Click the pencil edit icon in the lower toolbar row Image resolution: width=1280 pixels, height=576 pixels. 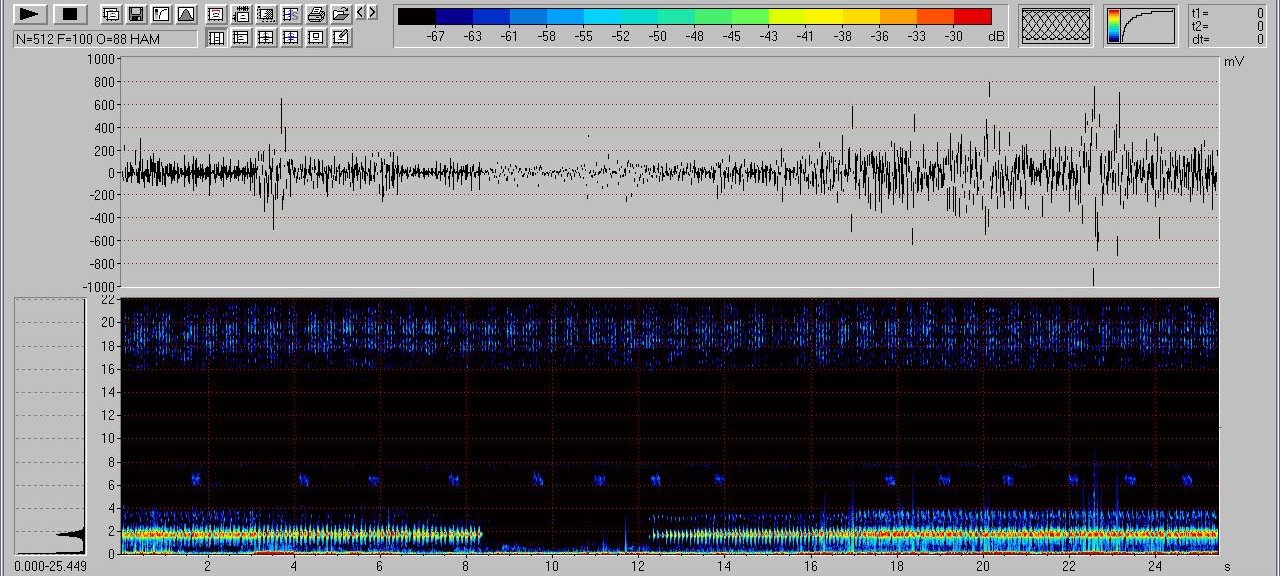[x=341, y=38]
